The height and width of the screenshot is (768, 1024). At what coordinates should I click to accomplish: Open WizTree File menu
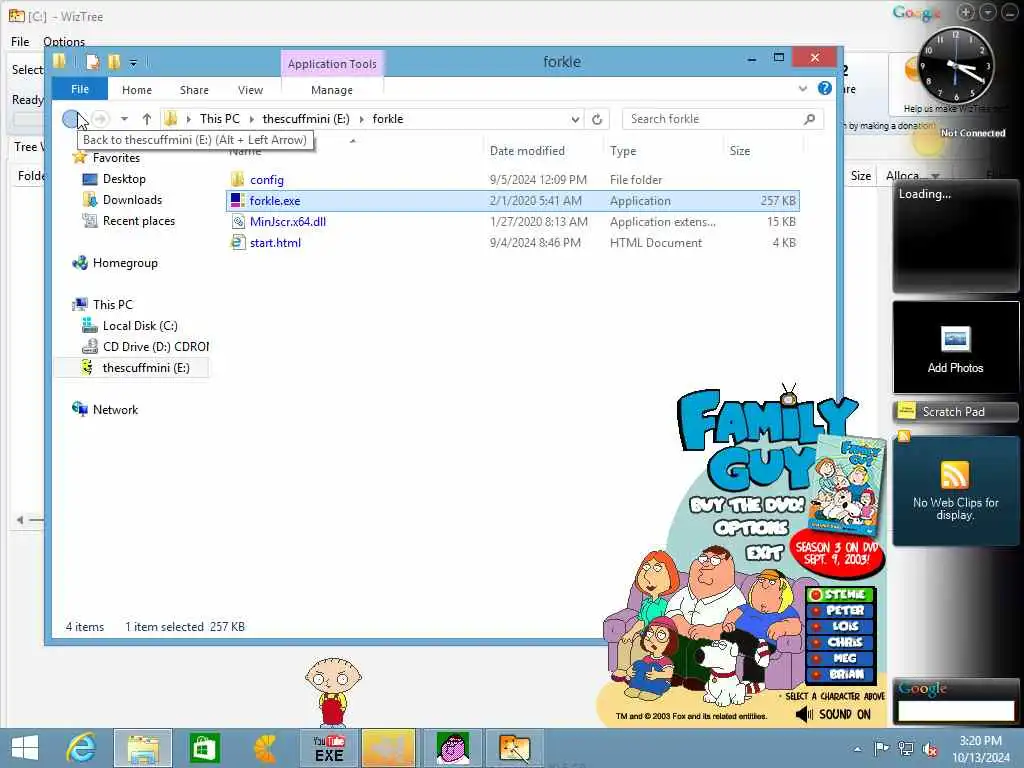(x=20, y=41)
